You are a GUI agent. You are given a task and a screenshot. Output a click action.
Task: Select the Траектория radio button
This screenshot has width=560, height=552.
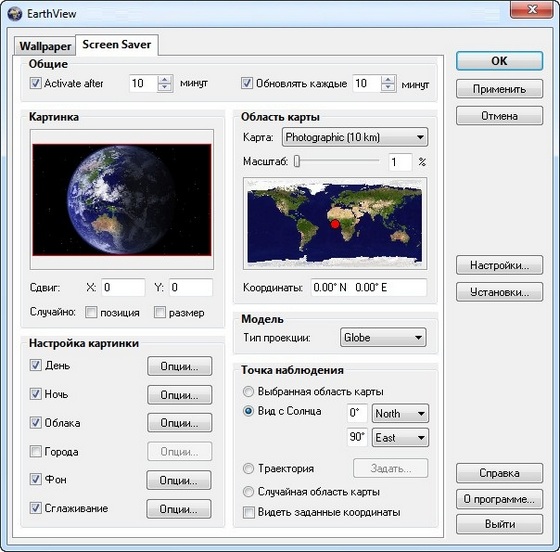pyautogui.click(x=248, y=468)
